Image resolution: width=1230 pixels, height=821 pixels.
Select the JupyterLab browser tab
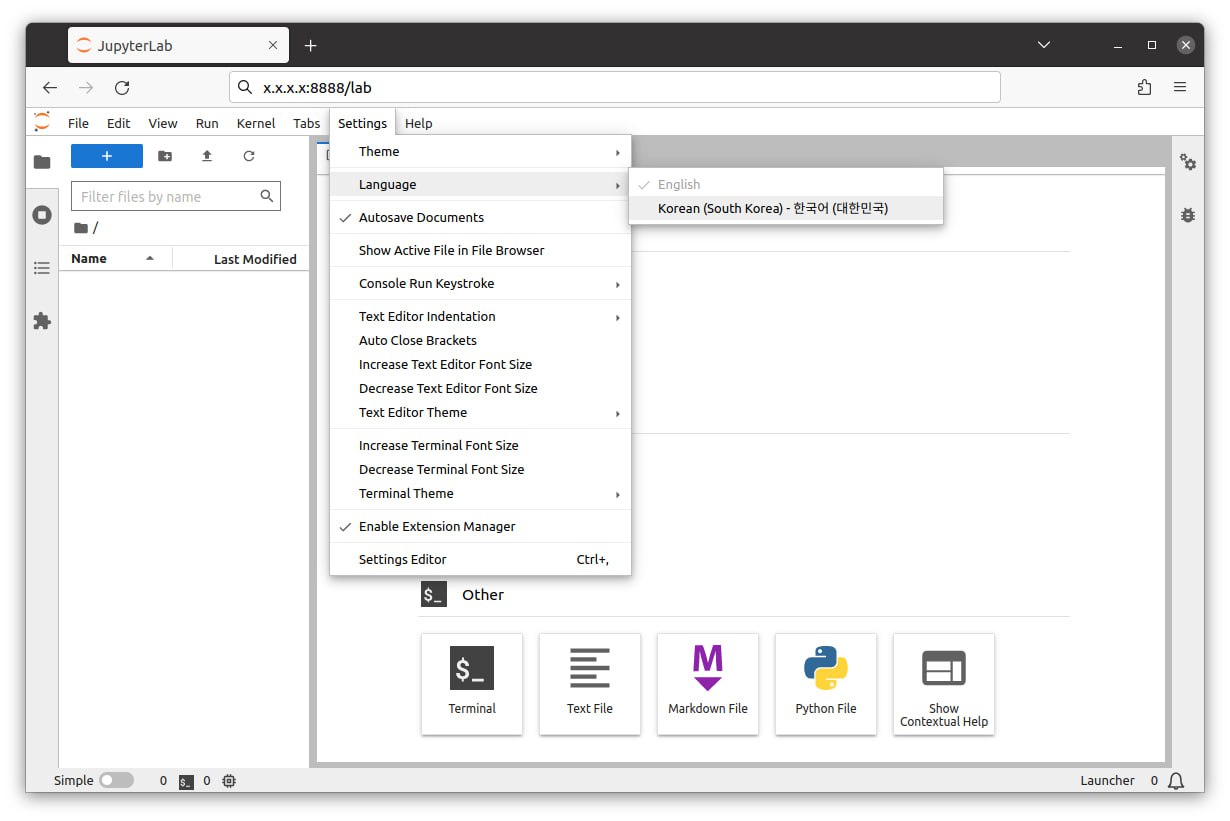[178, 45]
